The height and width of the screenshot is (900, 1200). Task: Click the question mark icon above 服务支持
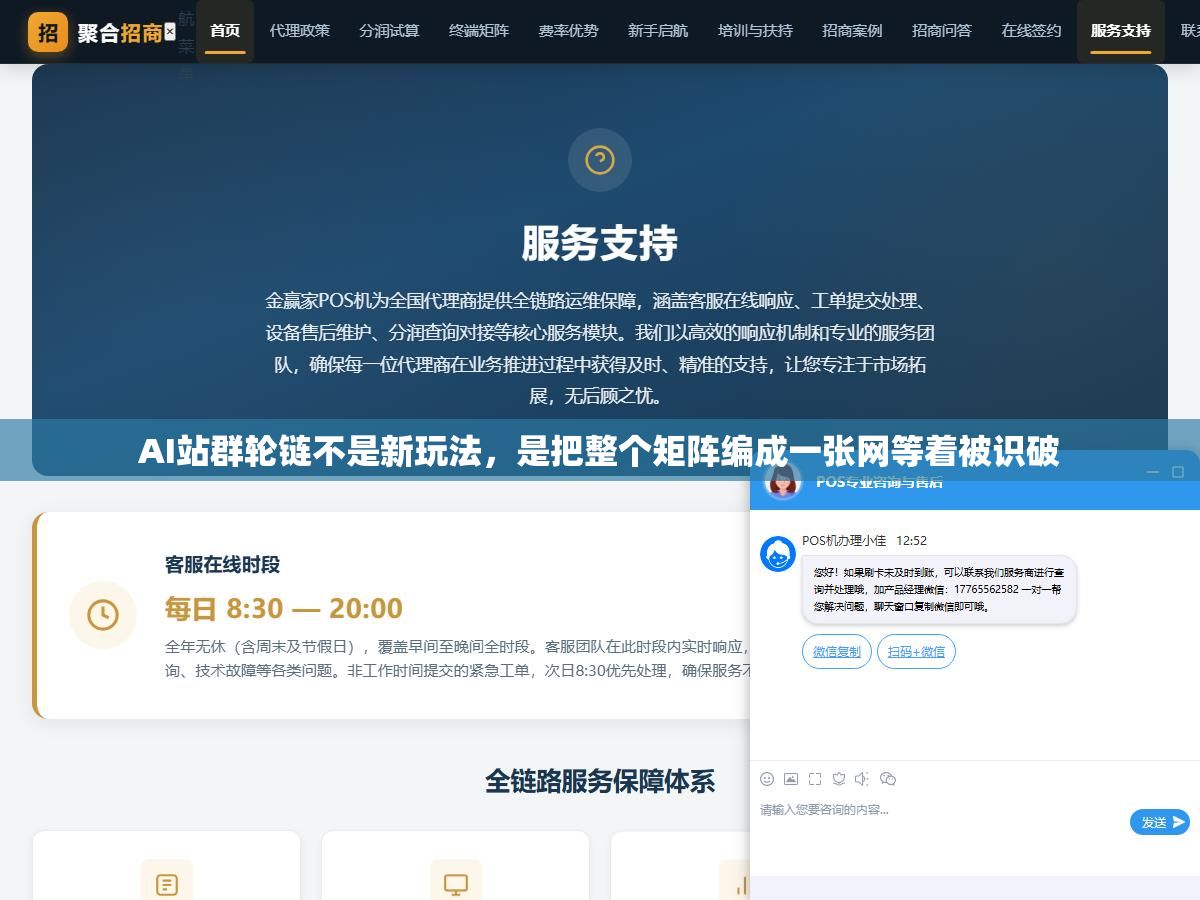tap(600, 160)
